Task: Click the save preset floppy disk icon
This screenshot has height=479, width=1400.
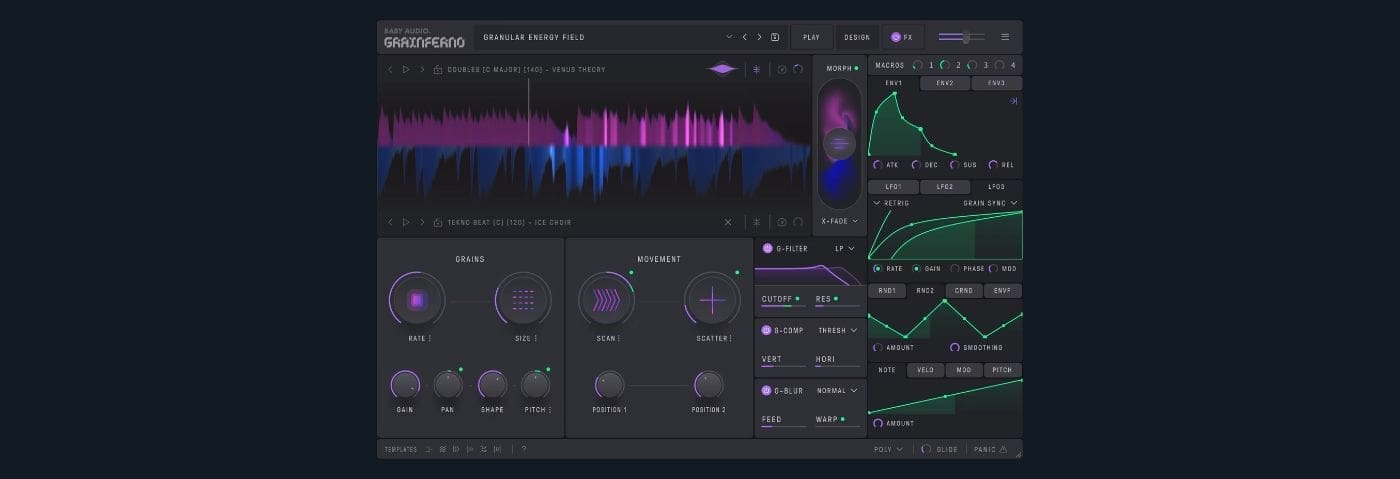Action: 775,37
